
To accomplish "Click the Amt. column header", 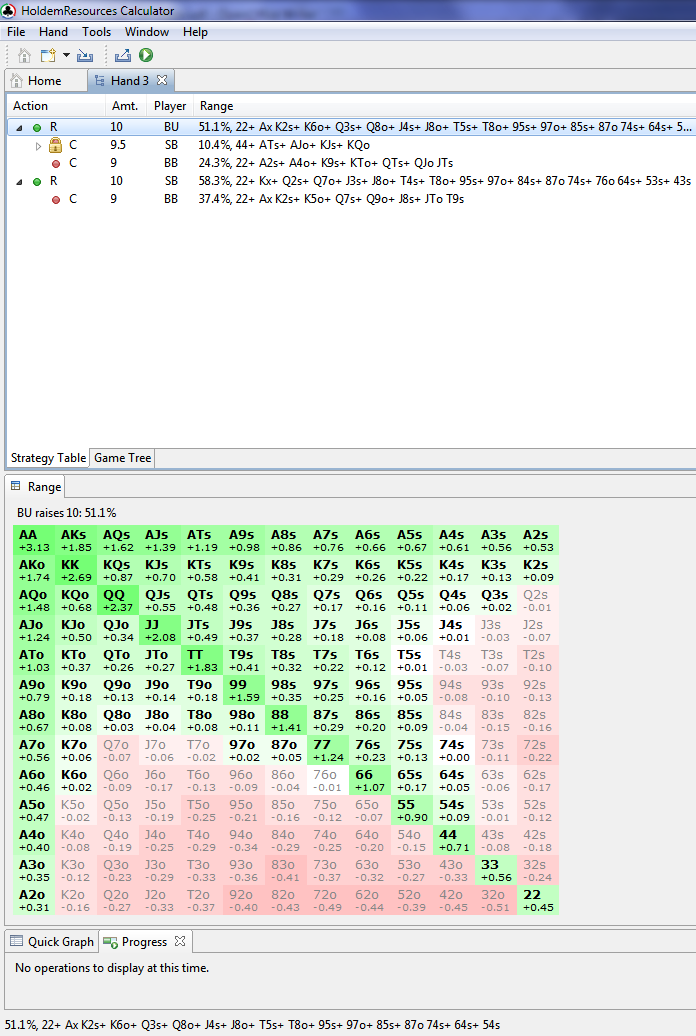I will pyautogui.click(x=125, y=106).
